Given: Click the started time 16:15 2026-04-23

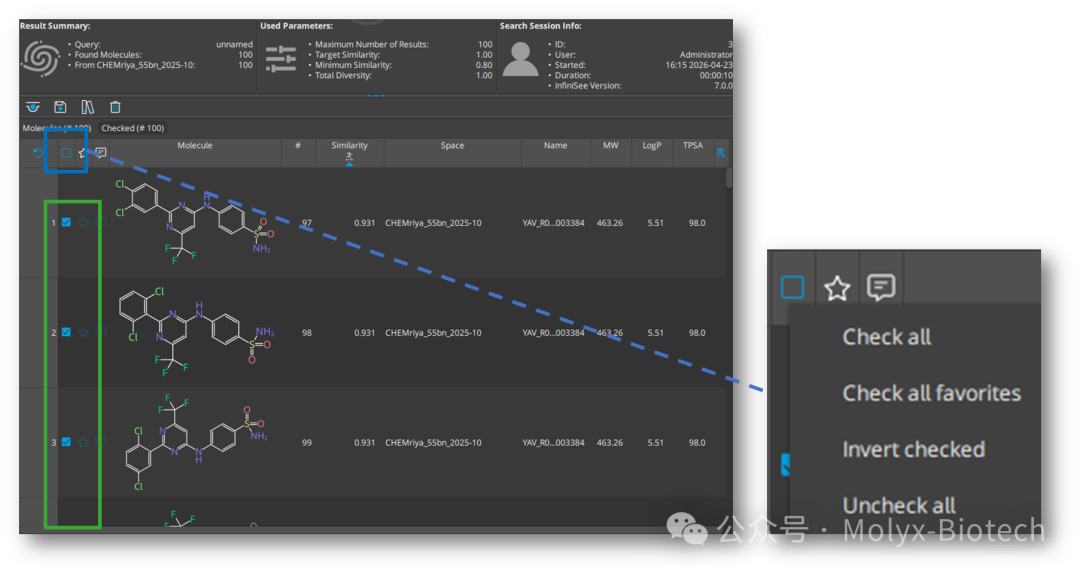Looking at the screenshot, I should pyautogui.click(x=698, y=65).
